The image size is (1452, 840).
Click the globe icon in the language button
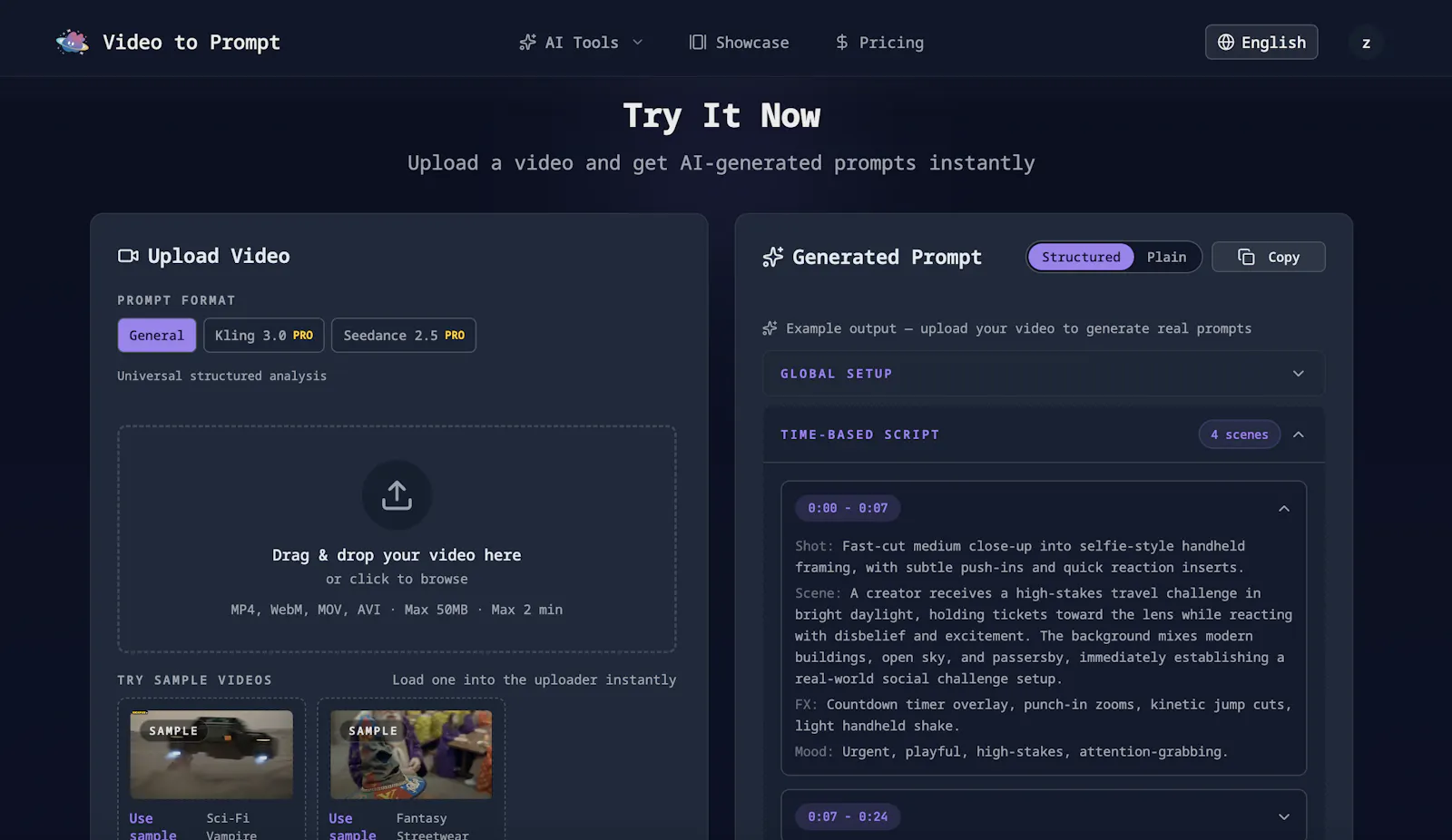[x=1226, y=43]
